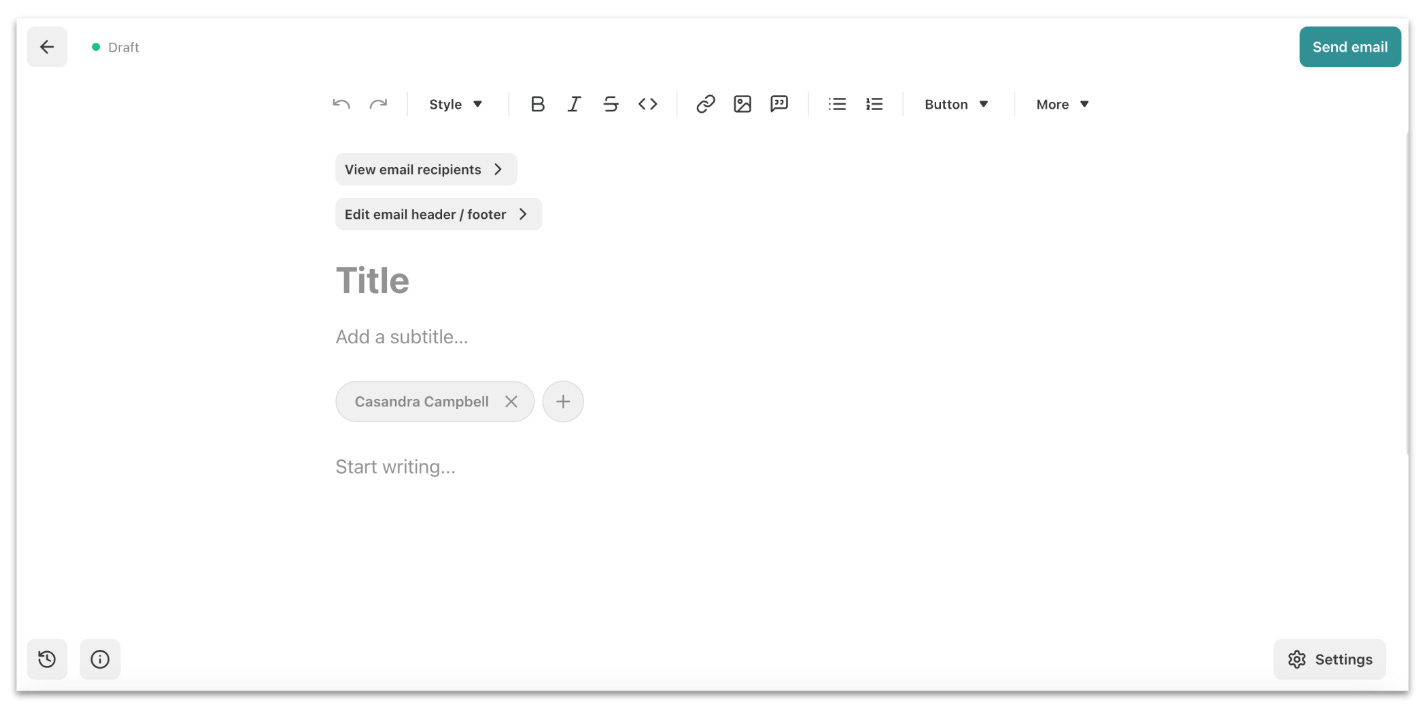Apply bold formatting

click(x=538, y=103)
